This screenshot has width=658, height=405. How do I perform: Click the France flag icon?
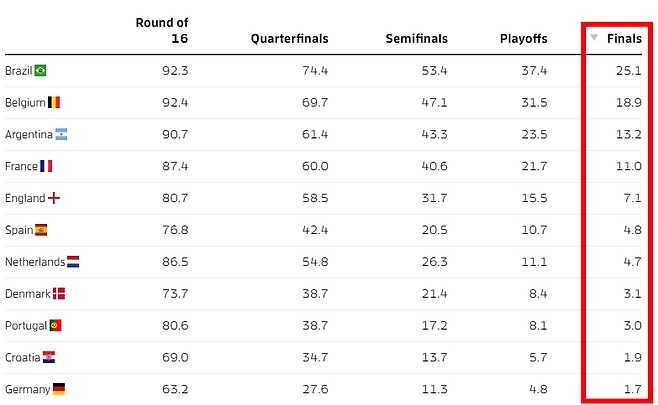(x=47, y=166)
